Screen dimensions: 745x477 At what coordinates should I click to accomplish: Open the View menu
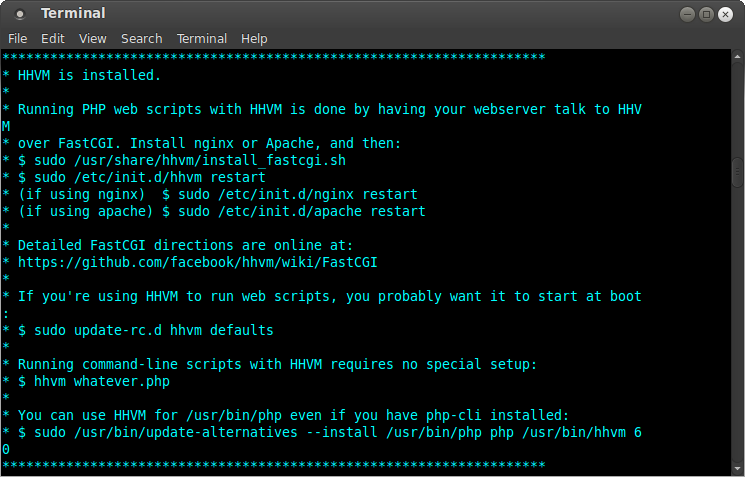(x=93, y=38)
